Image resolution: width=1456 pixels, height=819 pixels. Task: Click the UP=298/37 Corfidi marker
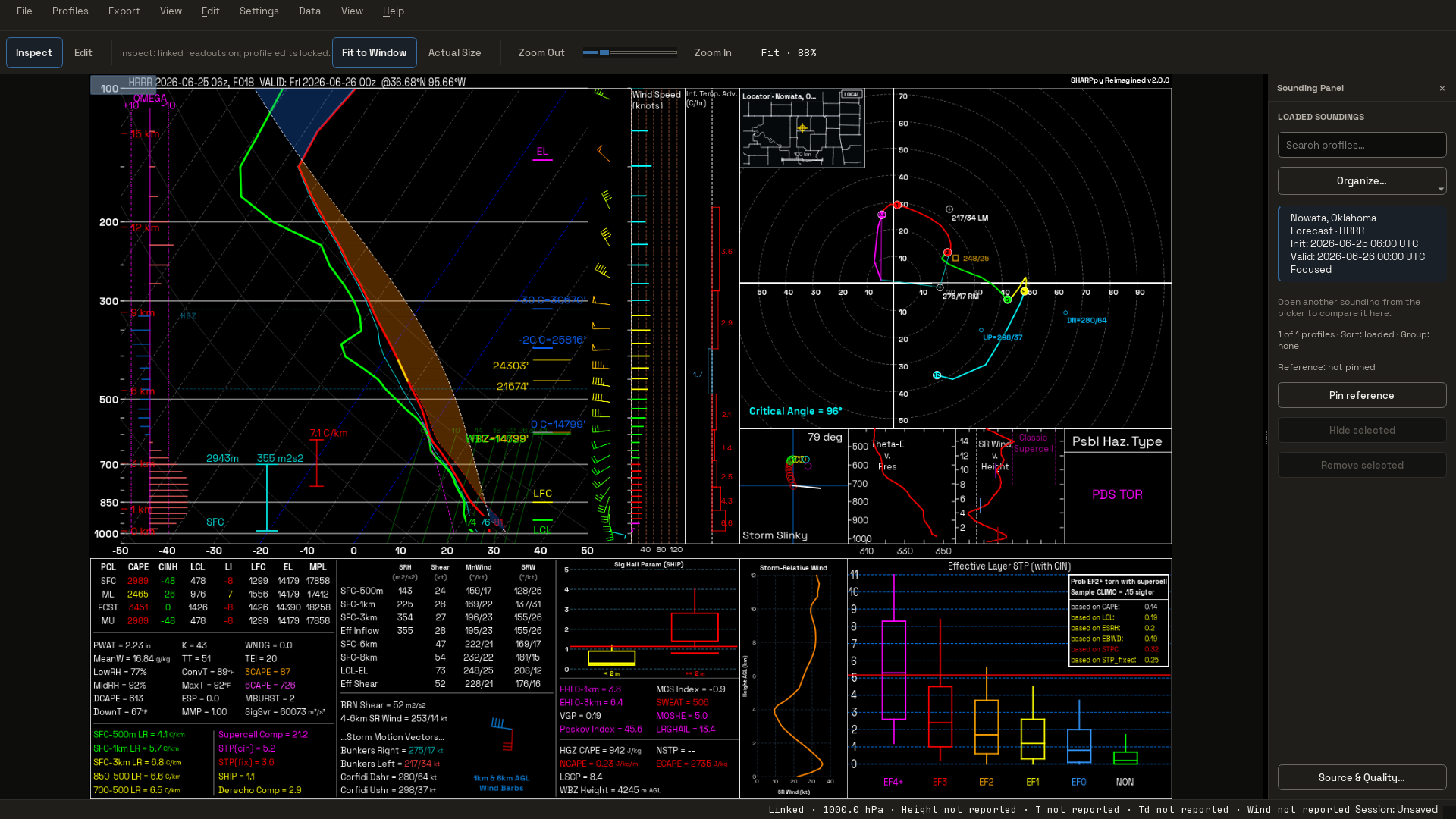tap(981, 330)
